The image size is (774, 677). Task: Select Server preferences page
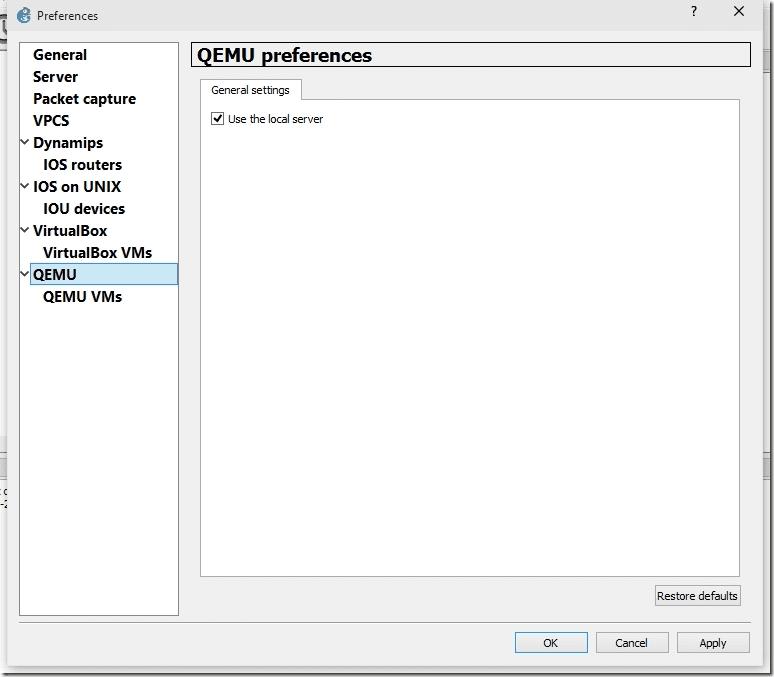(x=55, y=77)
